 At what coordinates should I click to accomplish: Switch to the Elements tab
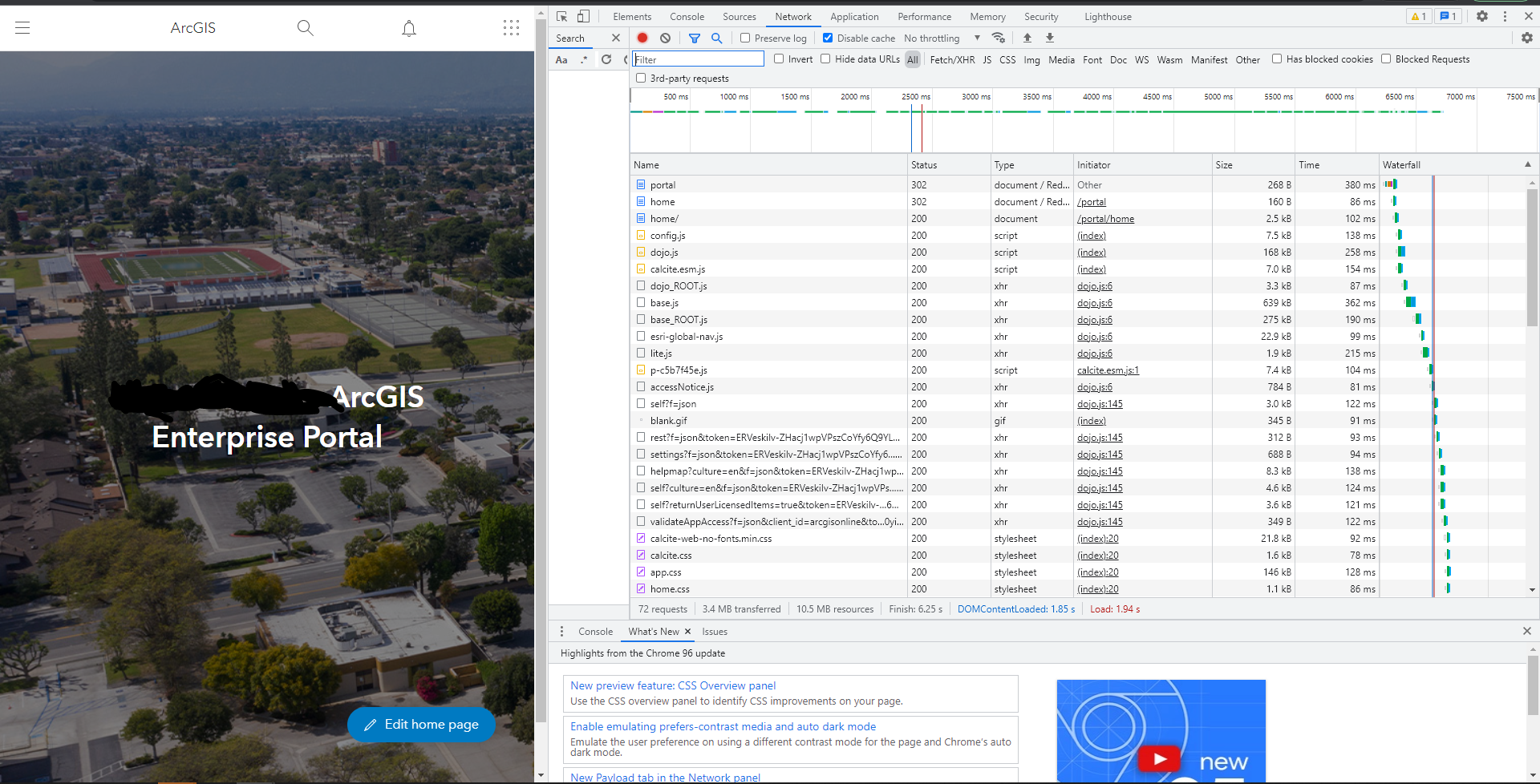(632, 16)
